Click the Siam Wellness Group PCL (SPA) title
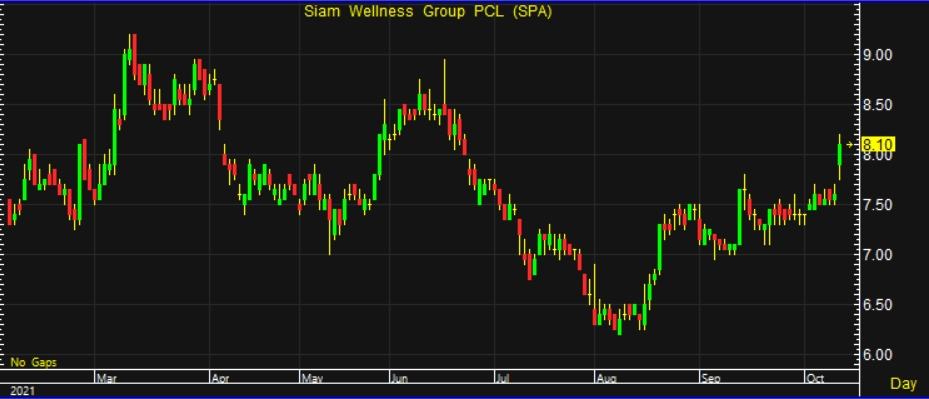 427,11
